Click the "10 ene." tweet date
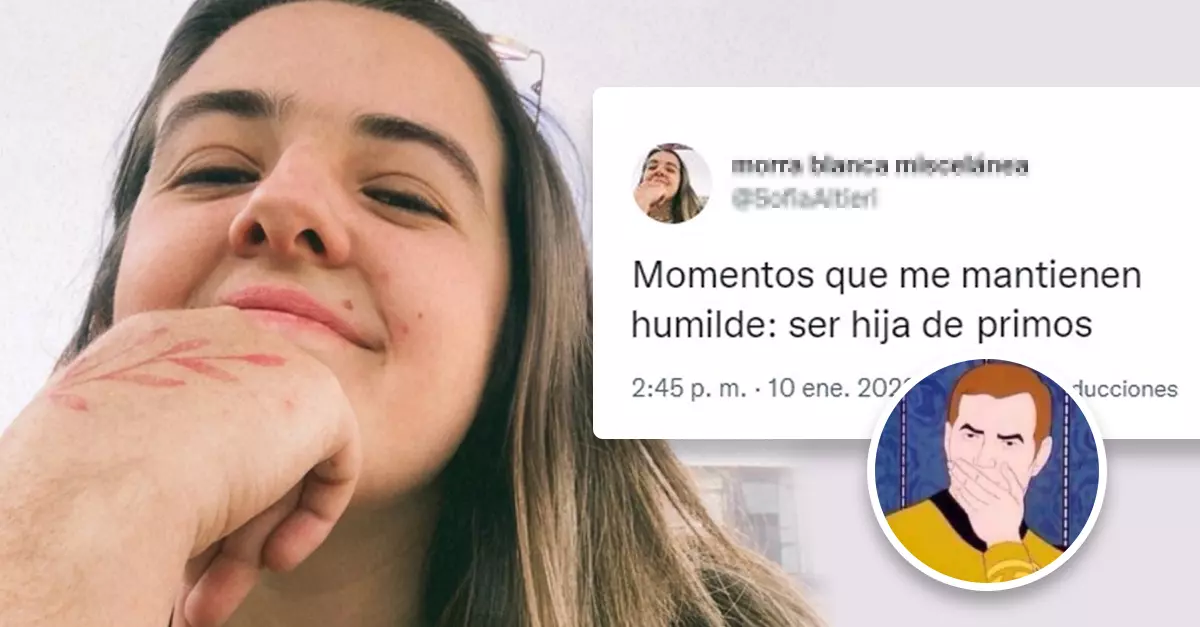The width and height of the screenshot is (1200, 627). [x=802, y=389]
